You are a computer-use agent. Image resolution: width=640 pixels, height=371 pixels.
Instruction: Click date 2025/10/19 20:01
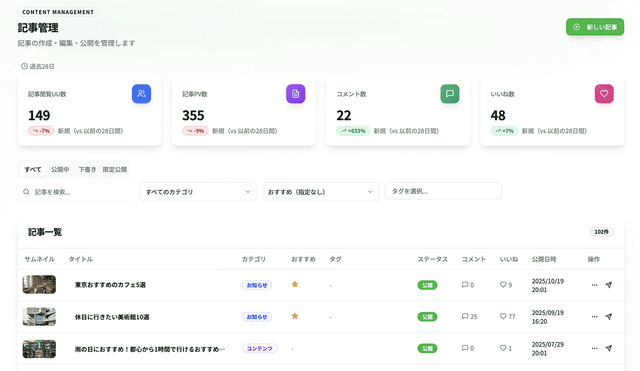click(x=547, y=285)
